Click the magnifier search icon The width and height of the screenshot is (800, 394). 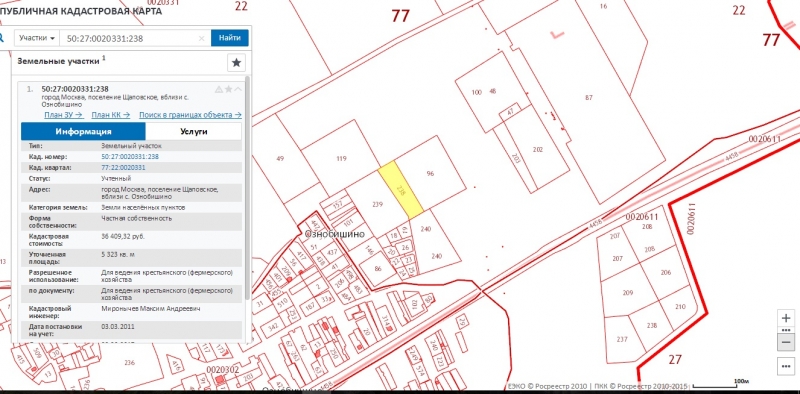[2, 38]
